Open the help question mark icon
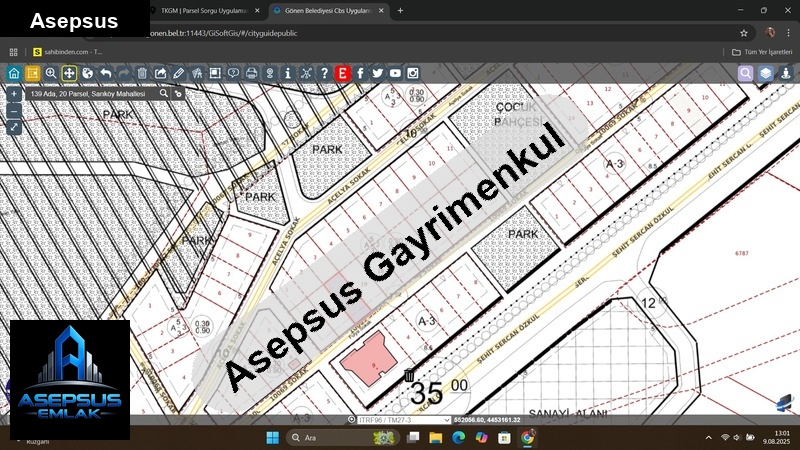The height and width of the screenshot is (450, 800). 324,73
